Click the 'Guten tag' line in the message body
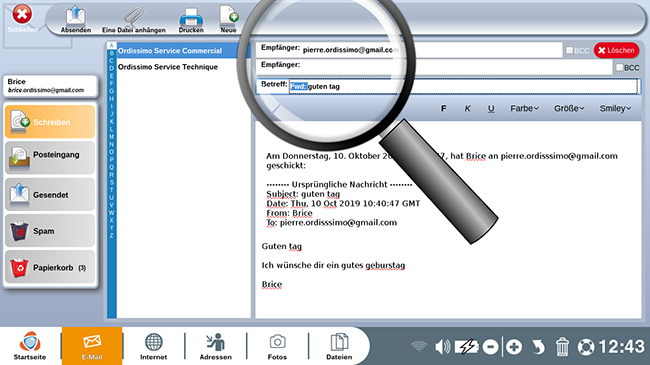 pyautogui.click(x=282, y=246)
